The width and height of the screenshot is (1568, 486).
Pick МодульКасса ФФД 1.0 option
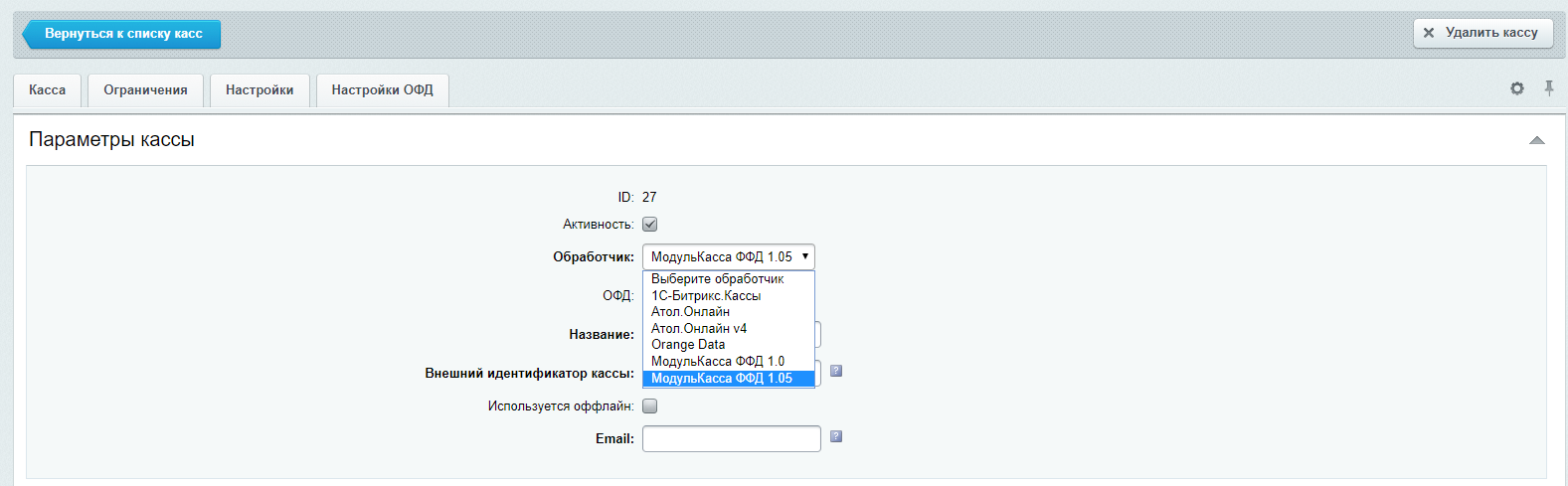click(x=718, y=361)
